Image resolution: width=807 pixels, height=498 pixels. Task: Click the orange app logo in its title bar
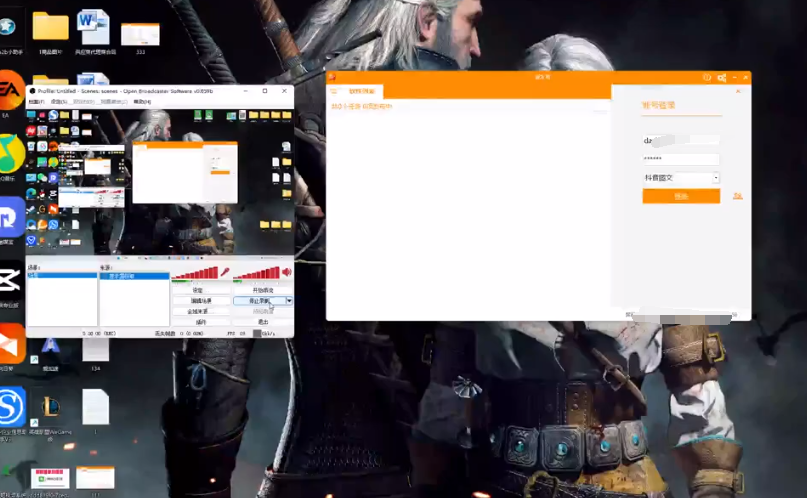(332, 77)
